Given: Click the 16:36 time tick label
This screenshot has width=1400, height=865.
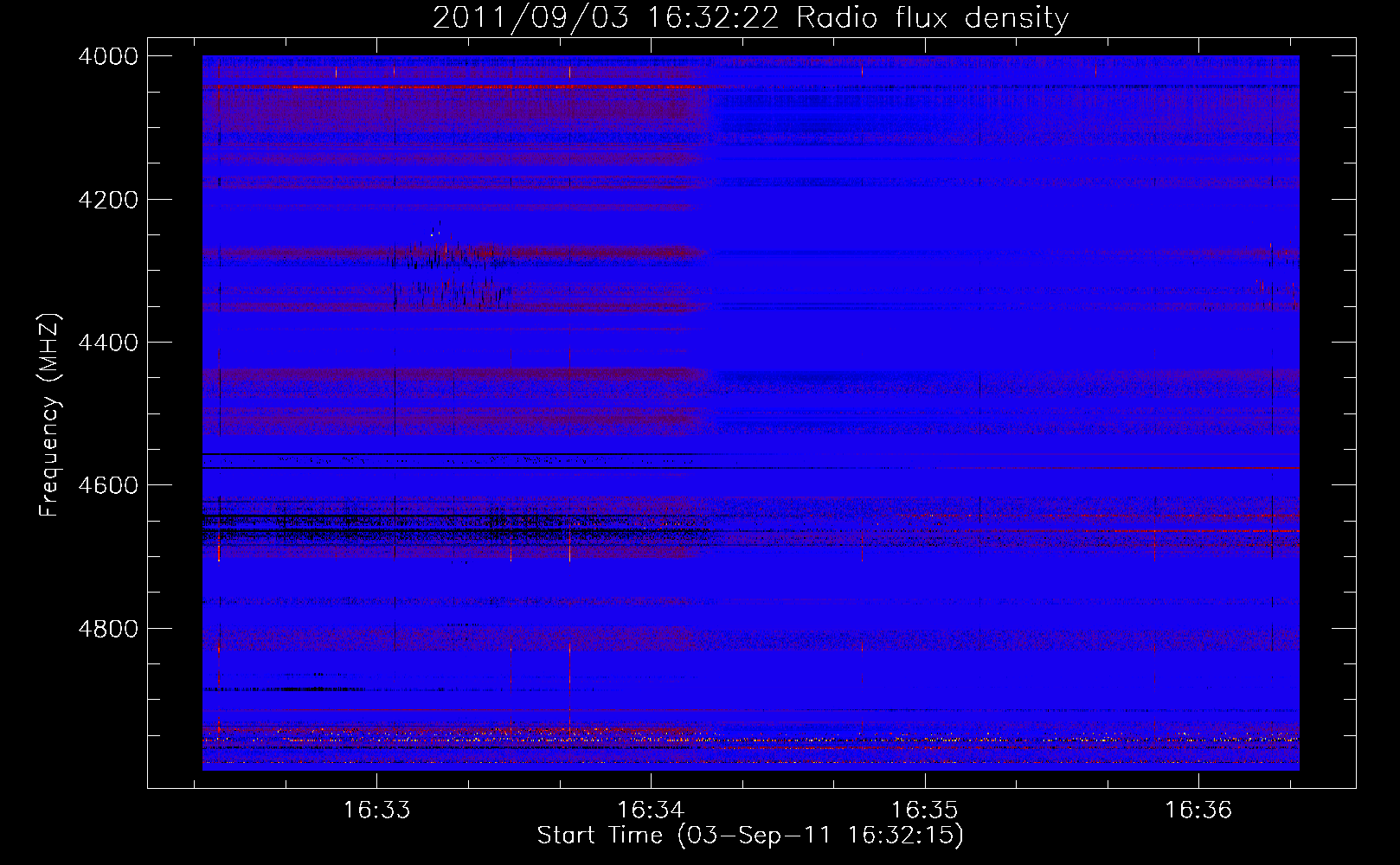Looking at the screenshot, I should [x=1198, y=811].
